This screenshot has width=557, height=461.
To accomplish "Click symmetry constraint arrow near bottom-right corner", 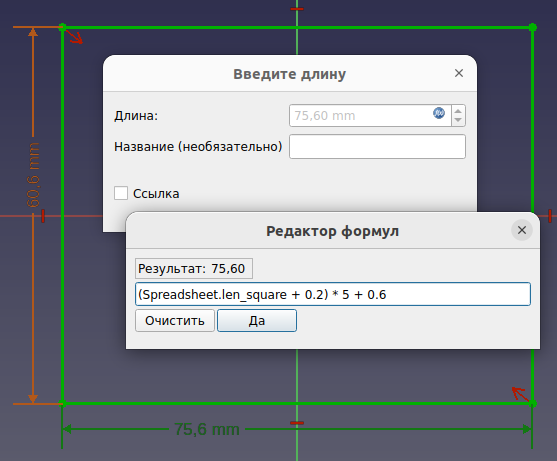I will point(520,394).
